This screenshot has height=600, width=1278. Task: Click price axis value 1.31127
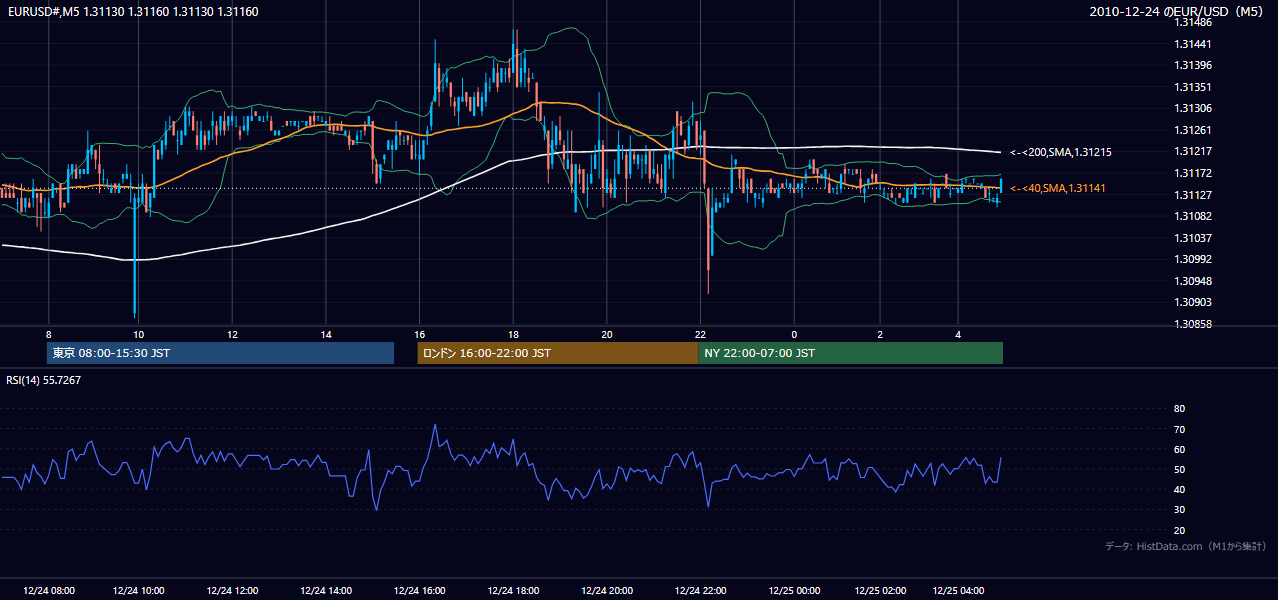click(x=1192, y=195)
